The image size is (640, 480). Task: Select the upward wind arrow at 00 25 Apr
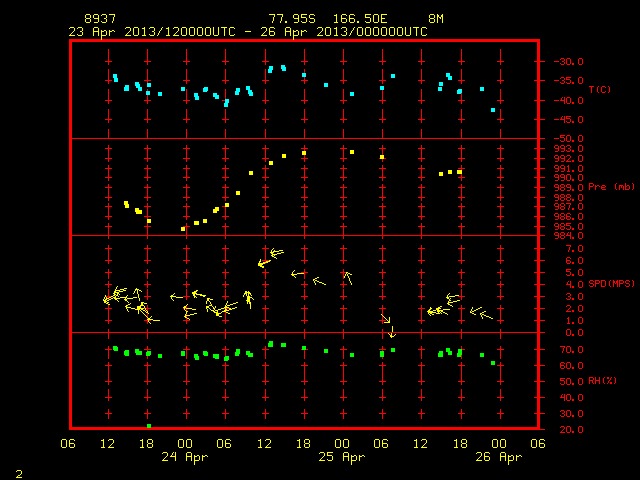coord(348,278)
